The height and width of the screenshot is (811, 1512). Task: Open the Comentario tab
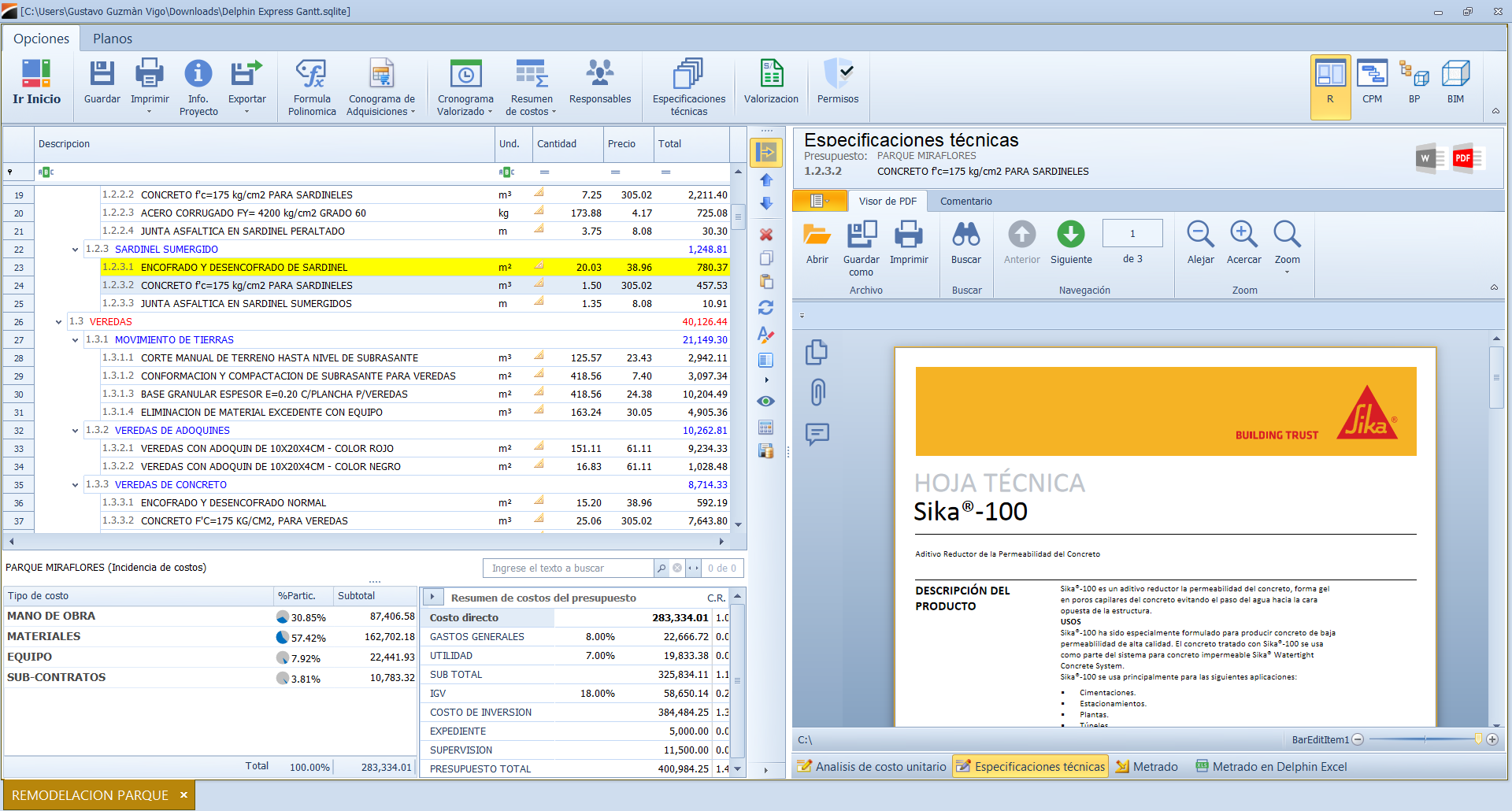pos(965,202)
